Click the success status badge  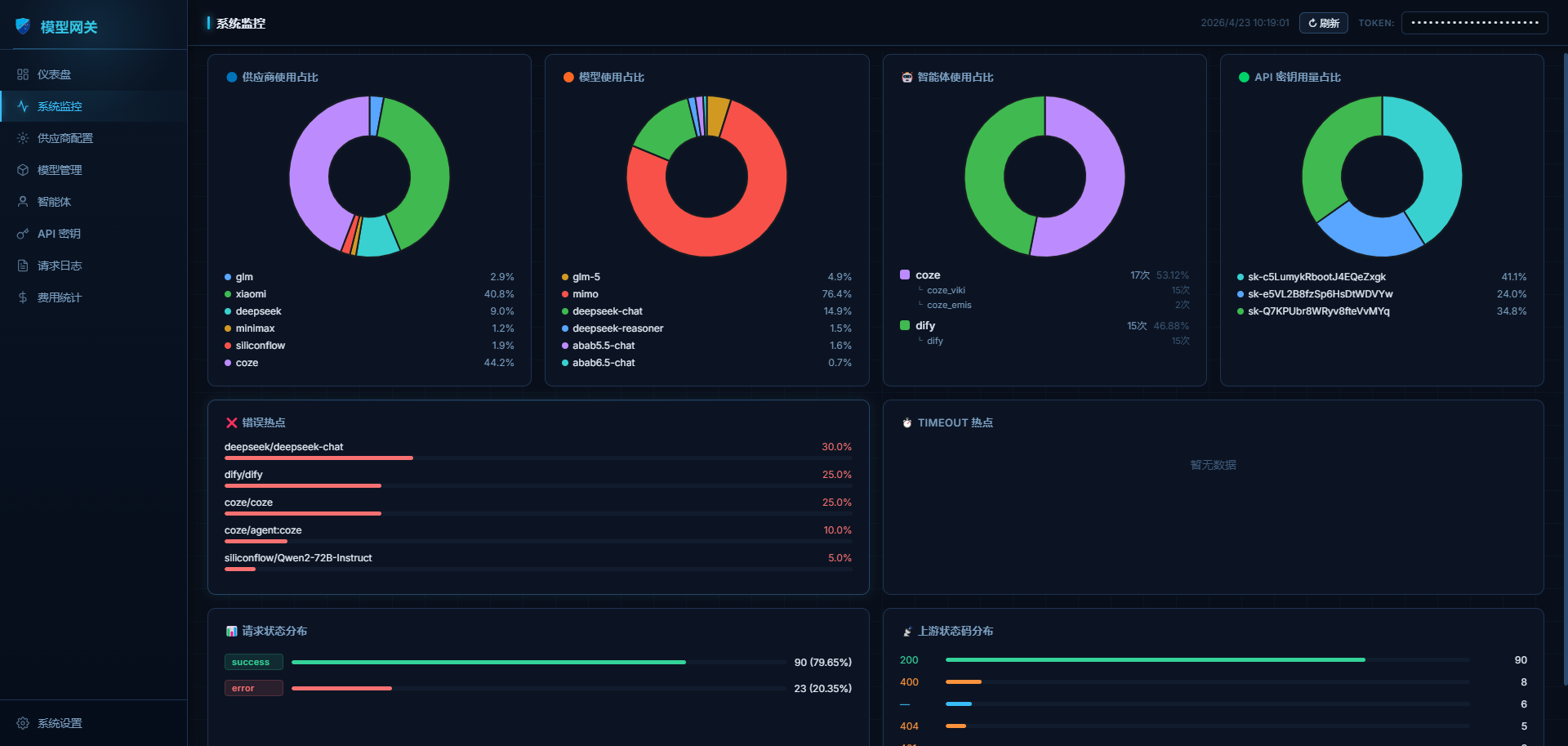[253, 662]
